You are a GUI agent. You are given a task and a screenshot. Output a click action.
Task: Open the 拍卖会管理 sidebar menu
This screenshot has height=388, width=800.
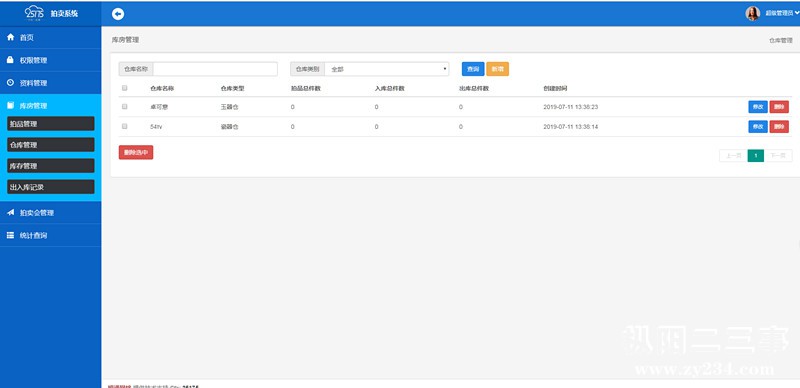pyautogui.click(x=51, y=212)
